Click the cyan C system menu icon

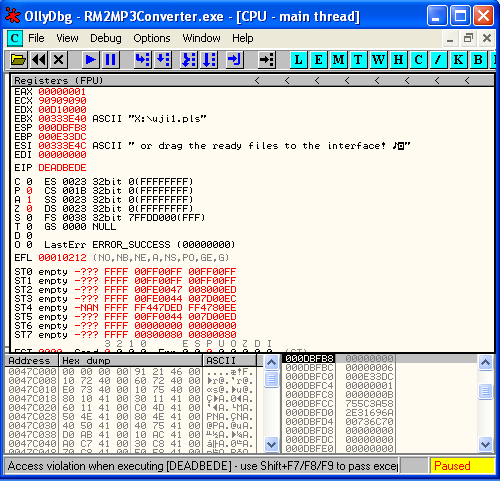click(x=15, y=38)
